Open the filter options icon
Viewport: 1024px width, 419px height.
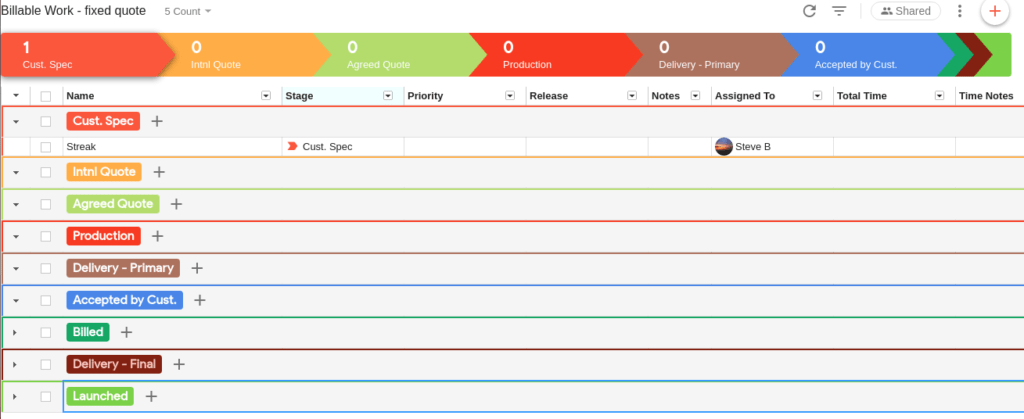pos(839,11)
